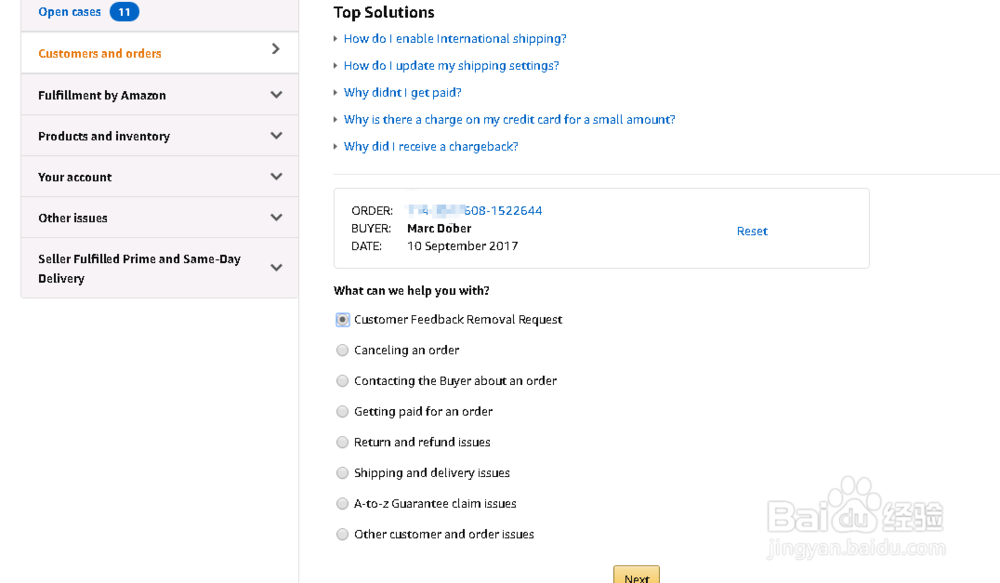Expand the Other issues section
Image resolution: width=1000 pixels, height=583 pixels.
click(159, 217)
